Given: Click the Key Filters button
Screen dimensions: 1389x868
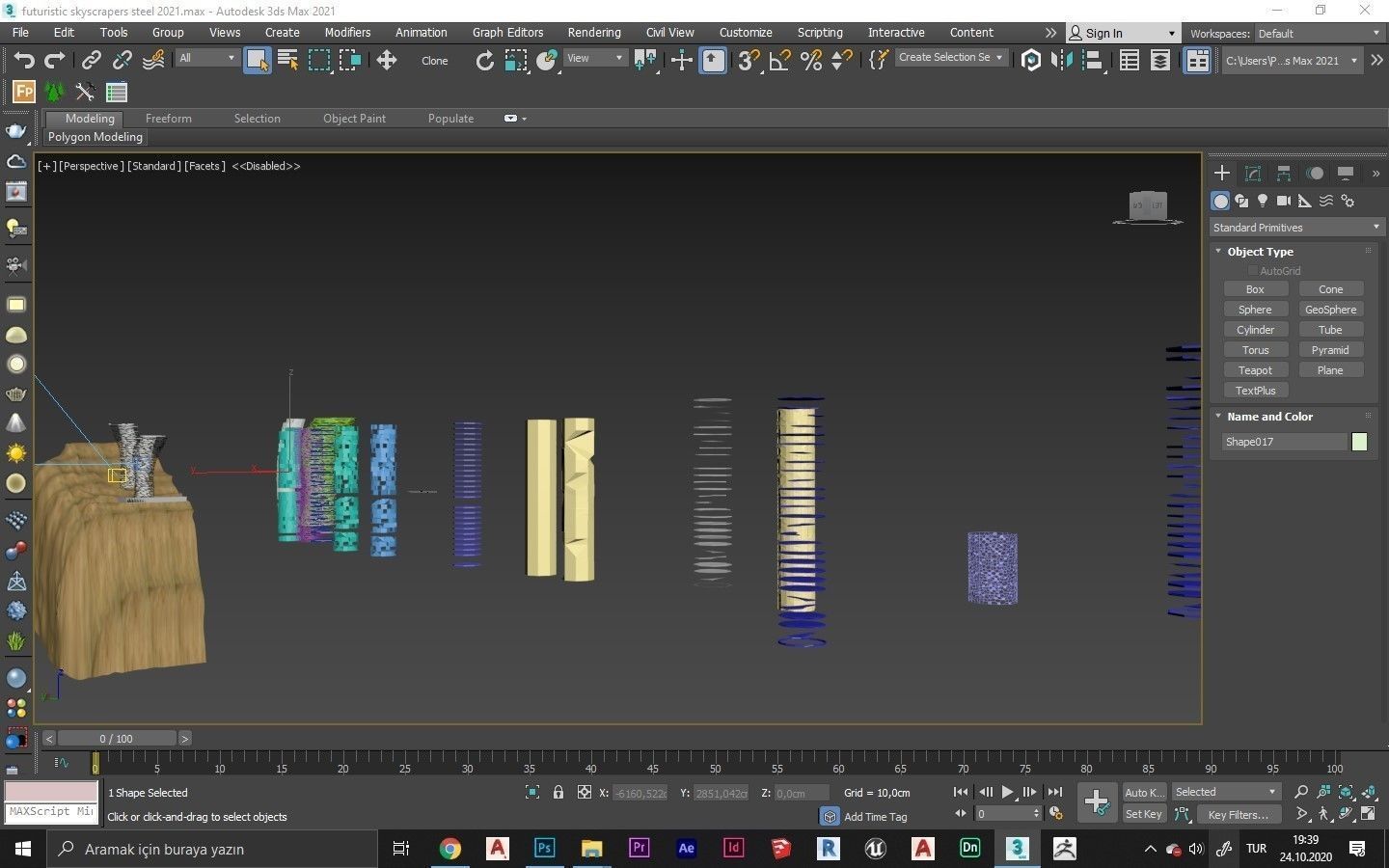Looking at the screenshot, I should coord(1238,814).
